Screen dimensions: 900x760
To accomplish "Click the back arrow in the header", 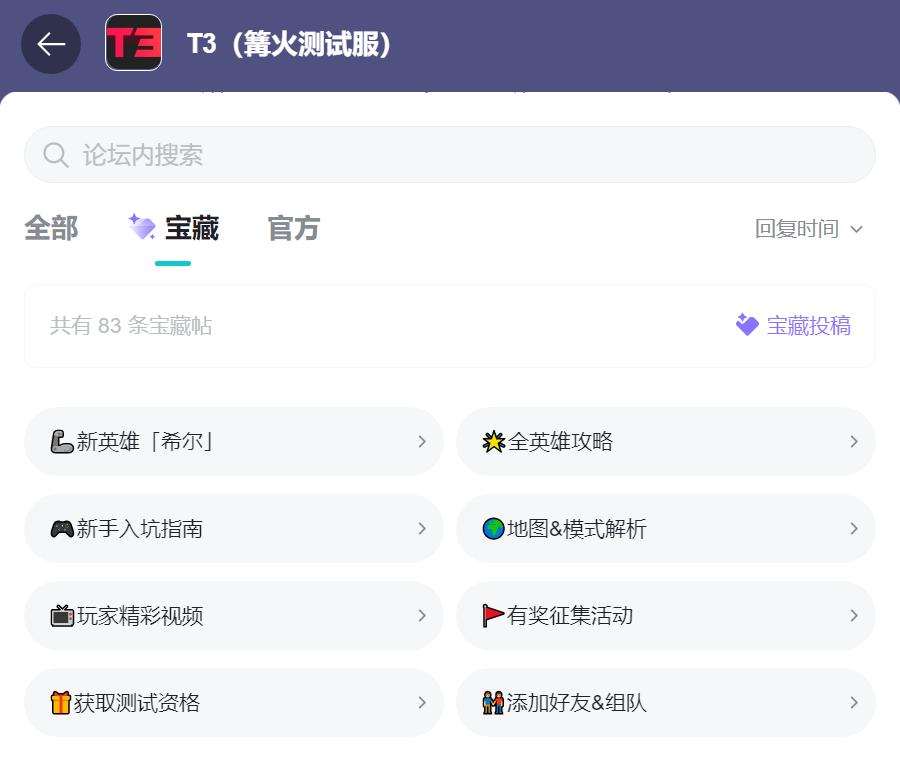I will point(51,44).
